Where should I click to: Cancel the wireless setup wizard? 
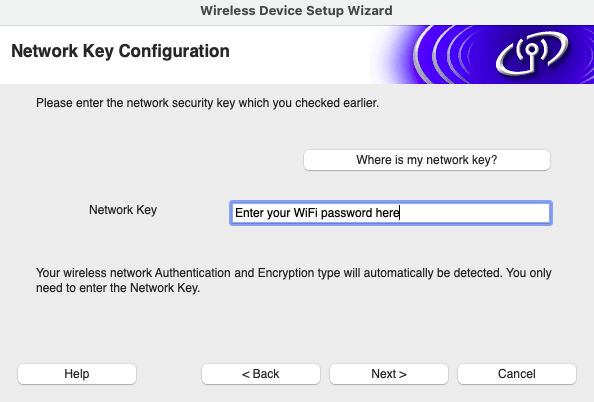(517, 374)
